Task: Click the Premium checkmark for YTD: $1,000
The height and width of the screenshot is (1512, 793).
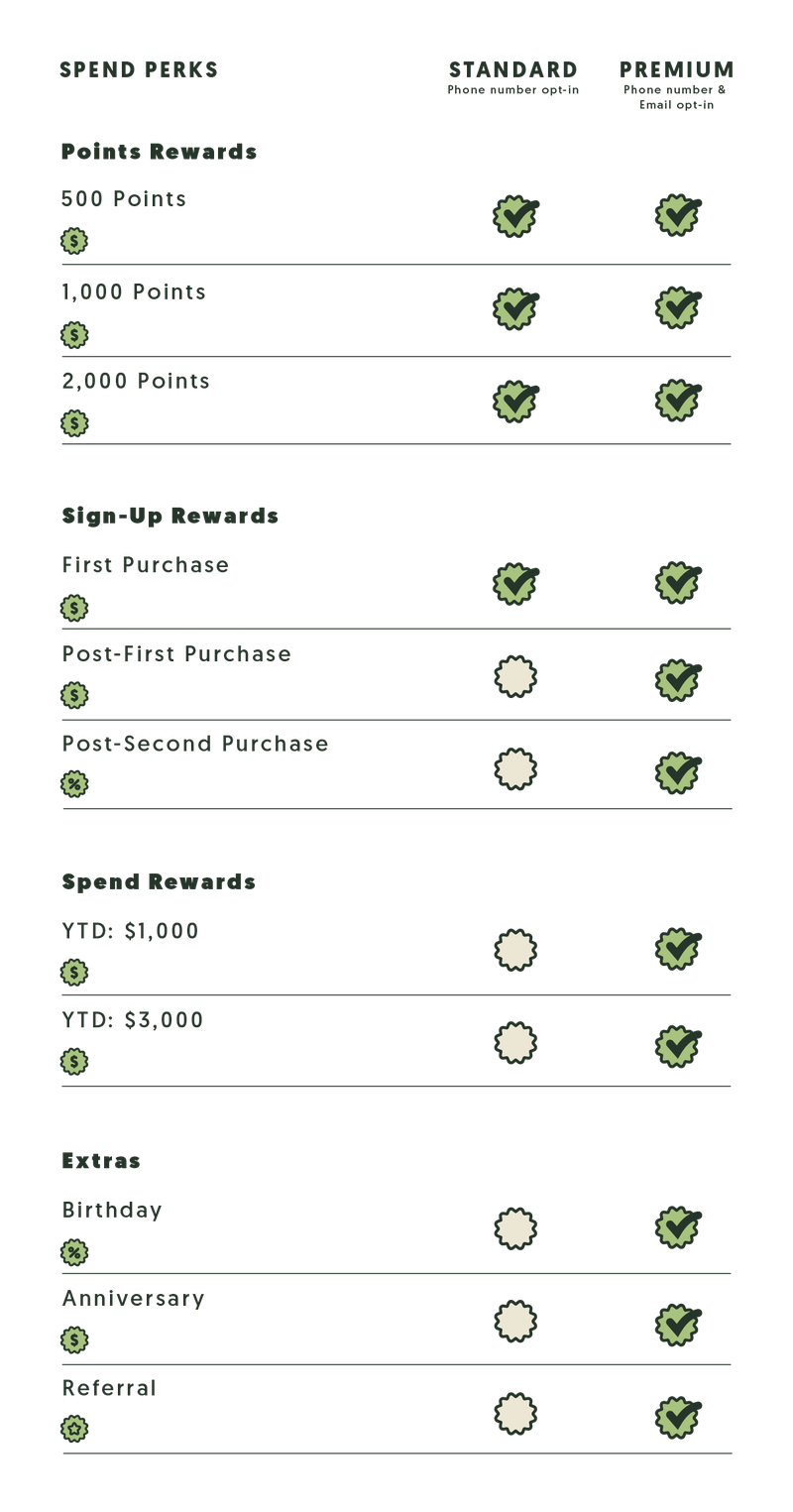Action: (678, 949)
